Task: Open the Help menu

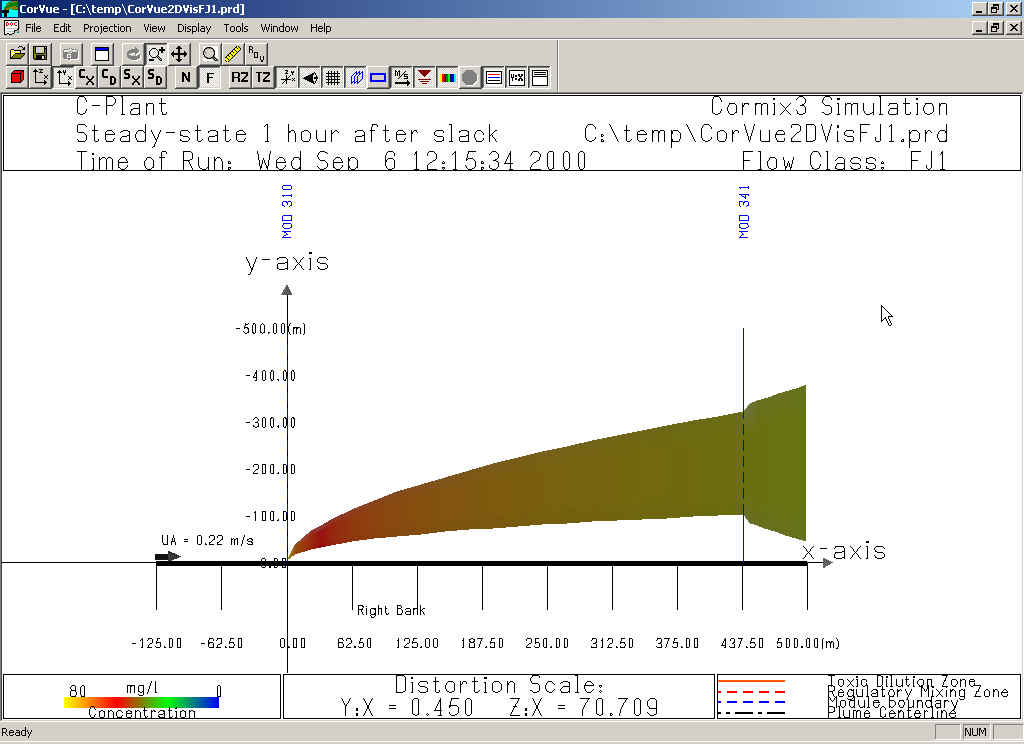Action: tap(321, 28)
